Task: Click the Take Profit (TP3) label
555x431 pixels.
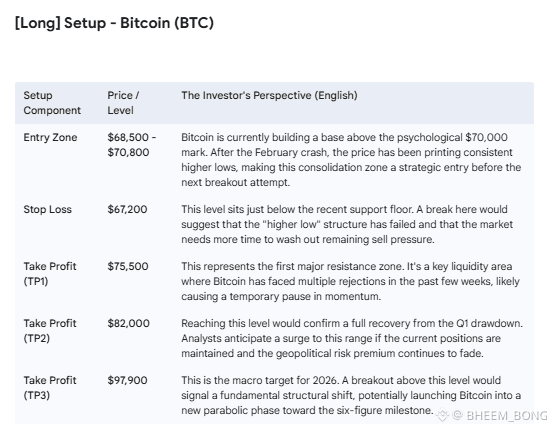Action: coord(50,387)
